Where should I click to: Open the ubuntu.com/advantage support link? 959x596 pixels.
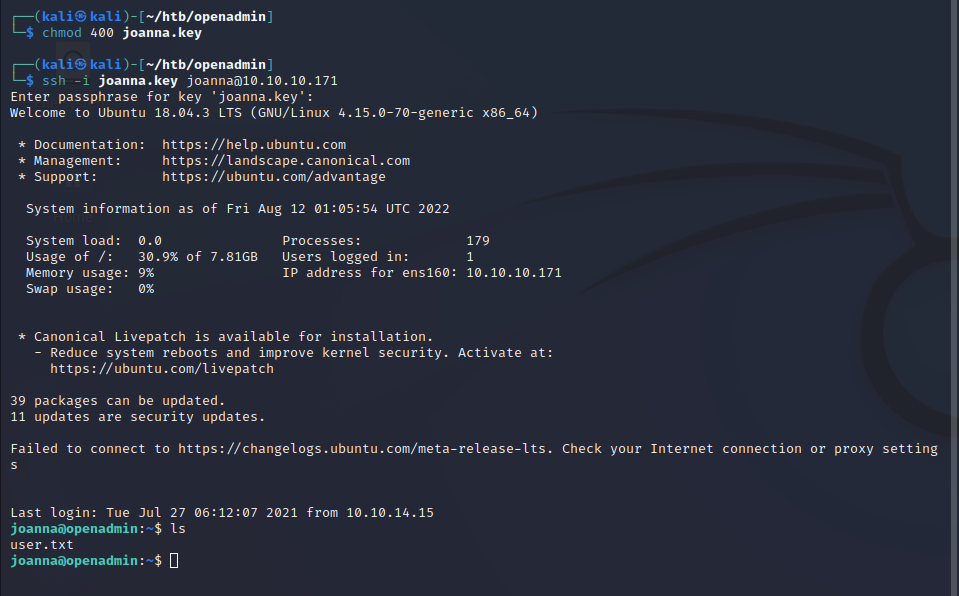(x=274, y=177)
